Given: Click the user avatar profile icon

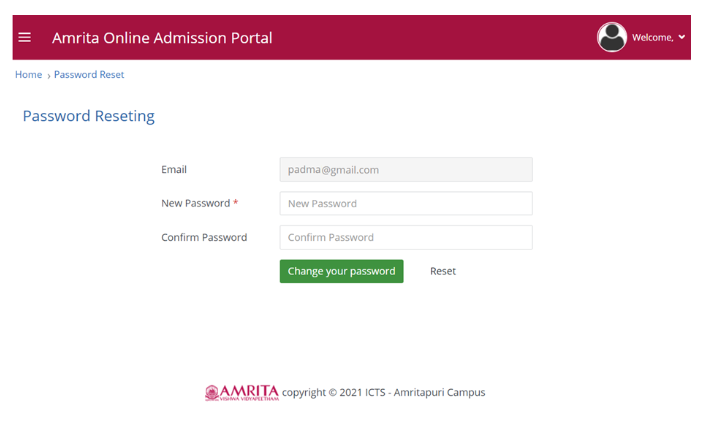Looking at the screenshot, I should tap(611, 37).
